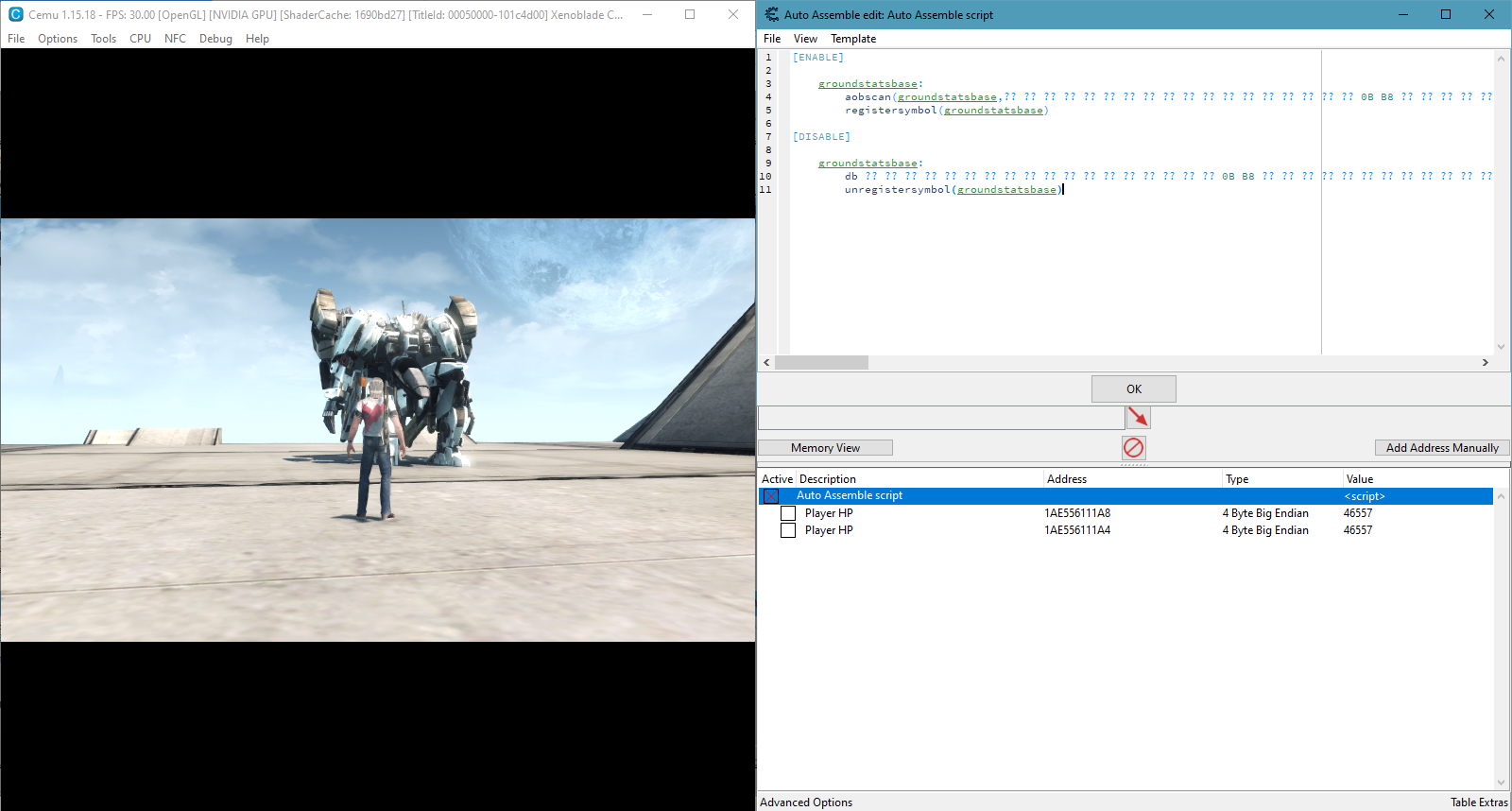This screenshot has width=1512, height=811.
Task: Maximize the Auto Assemble window
Action: click(1445, 14)
